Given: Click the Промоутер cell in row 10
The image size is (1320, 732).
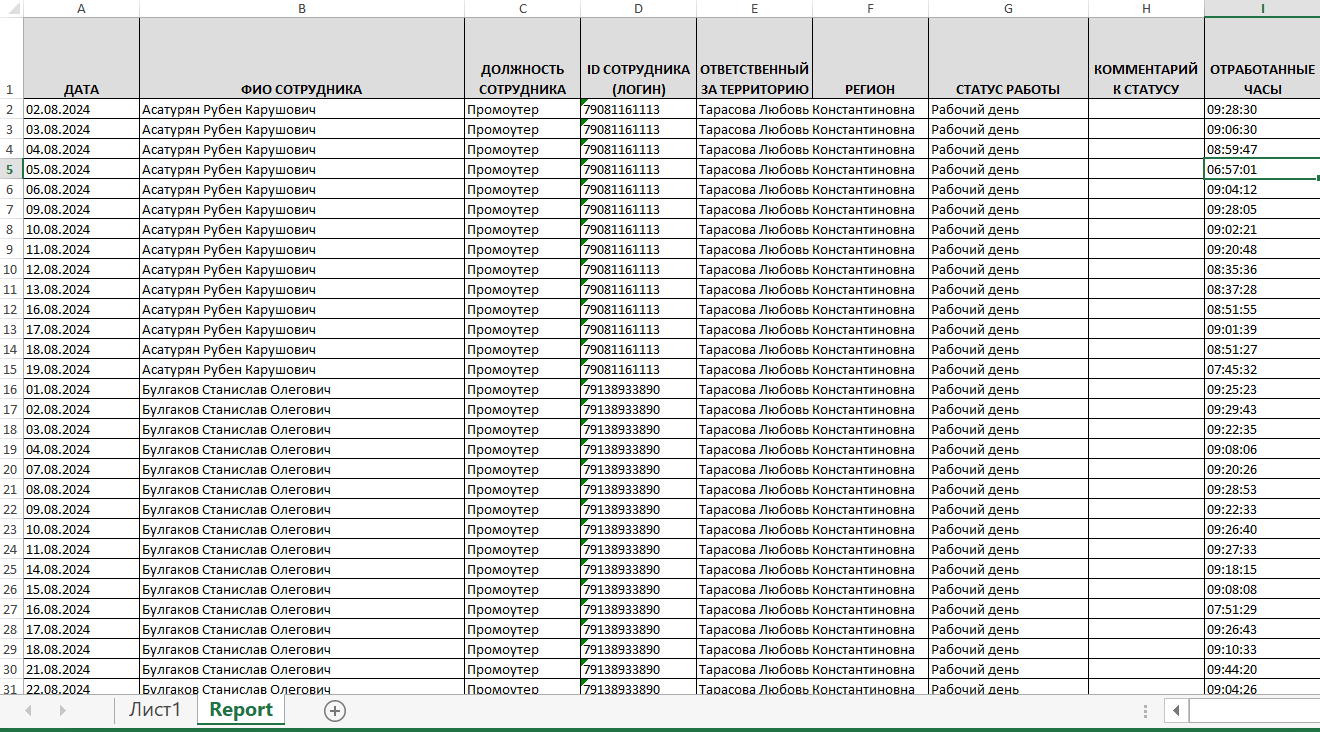Looking at the screenshot, I should (x=522, y=269).
